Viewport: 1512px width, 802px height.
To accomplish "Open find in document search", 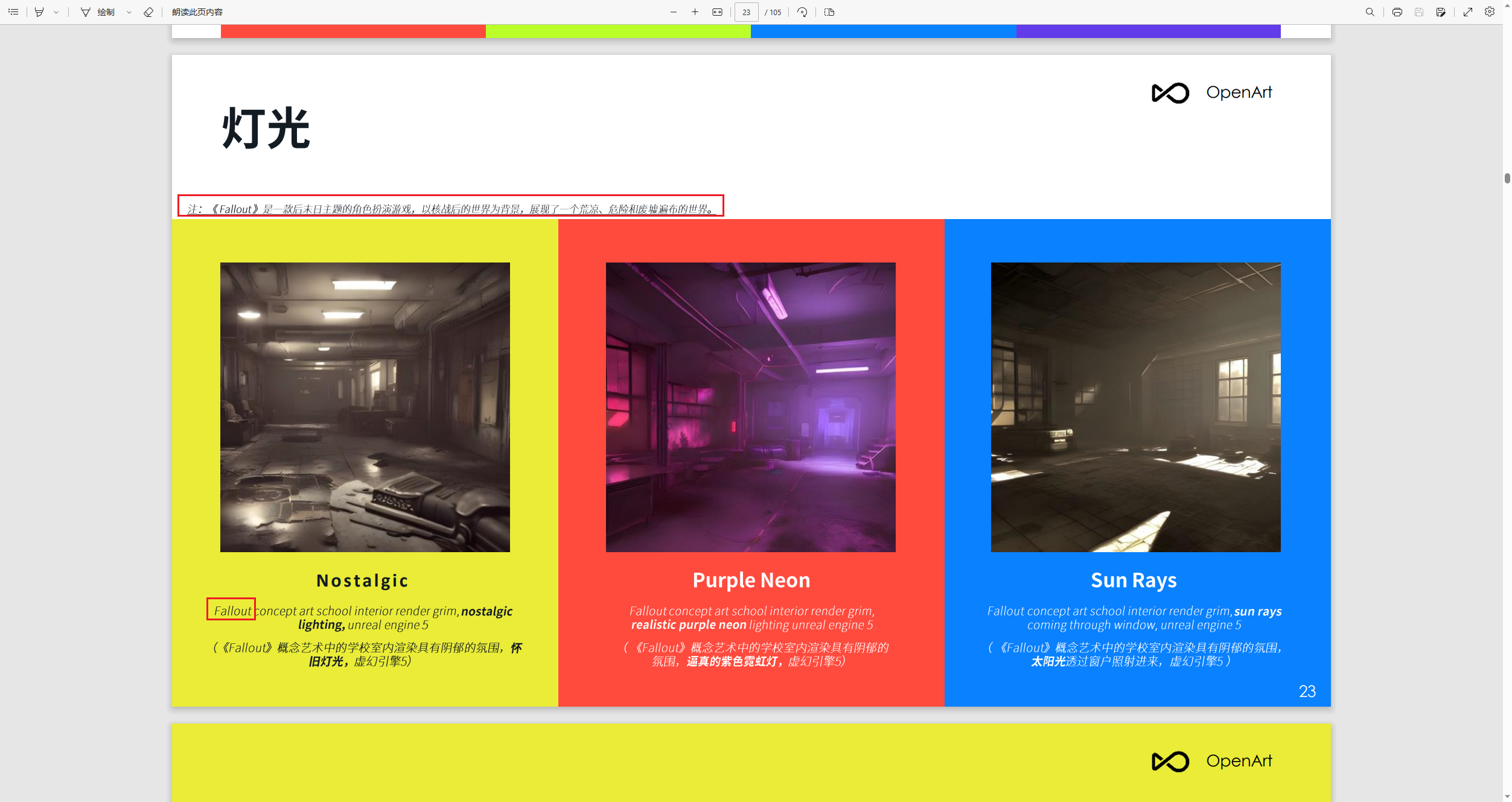I will tap(1370, 12).
